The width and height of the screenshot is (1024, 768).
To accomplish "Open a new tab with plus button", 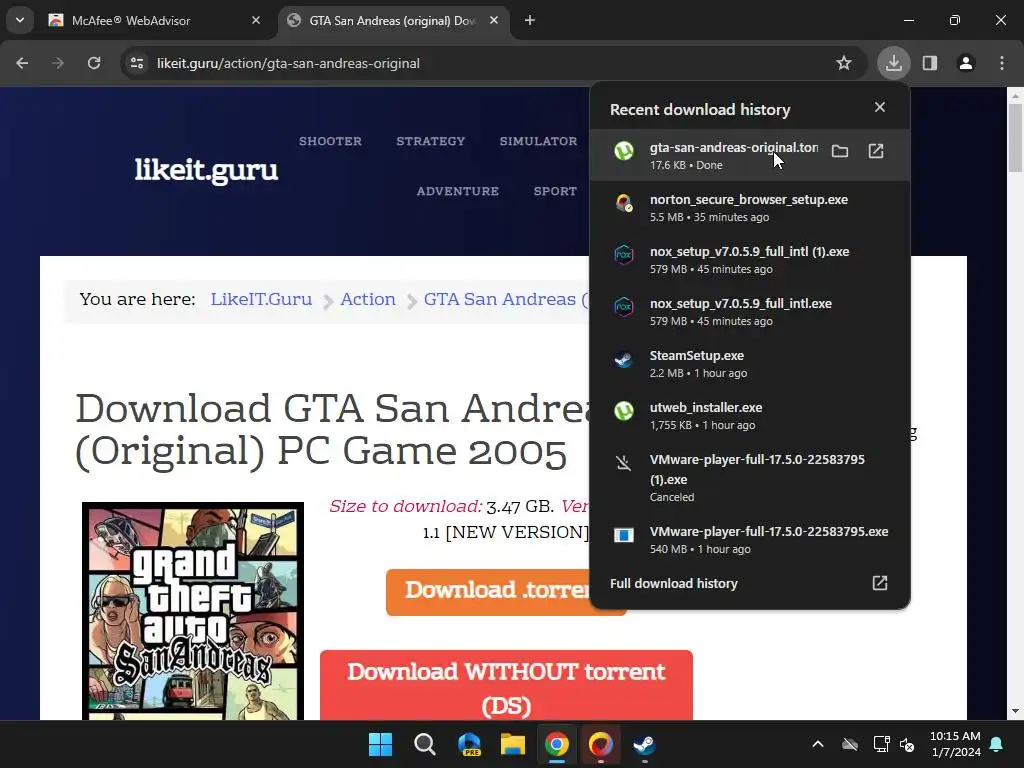I will pyautogui.click(x=530, y=20).
